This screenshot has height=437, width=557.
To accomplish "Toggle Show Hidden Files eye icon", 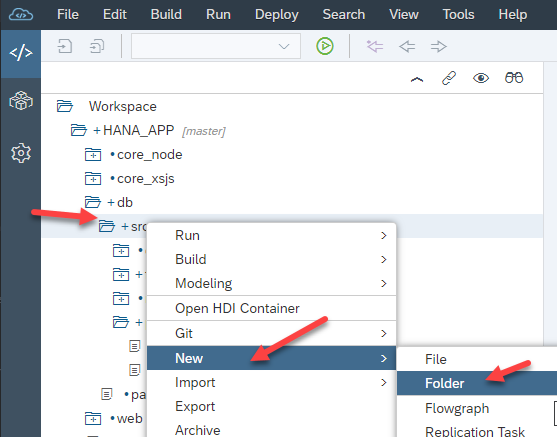I will pyautogui.click(x=481, y=78).
